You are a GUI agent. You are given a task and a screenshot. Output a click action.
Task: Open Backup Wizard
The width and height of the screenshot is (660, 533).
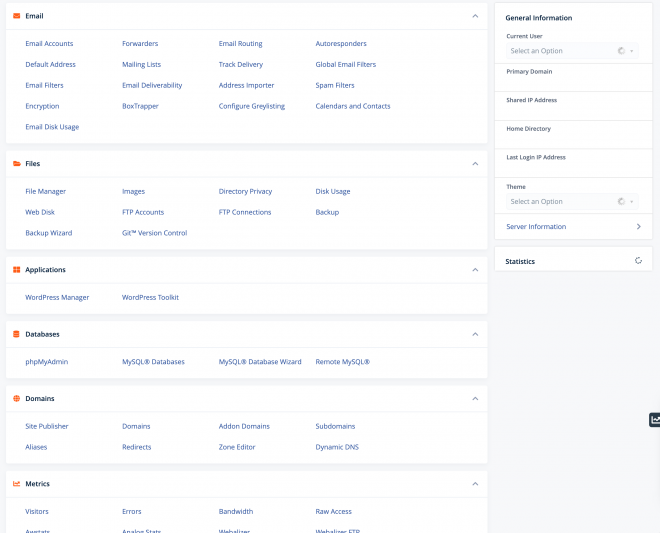pos(49,233)
